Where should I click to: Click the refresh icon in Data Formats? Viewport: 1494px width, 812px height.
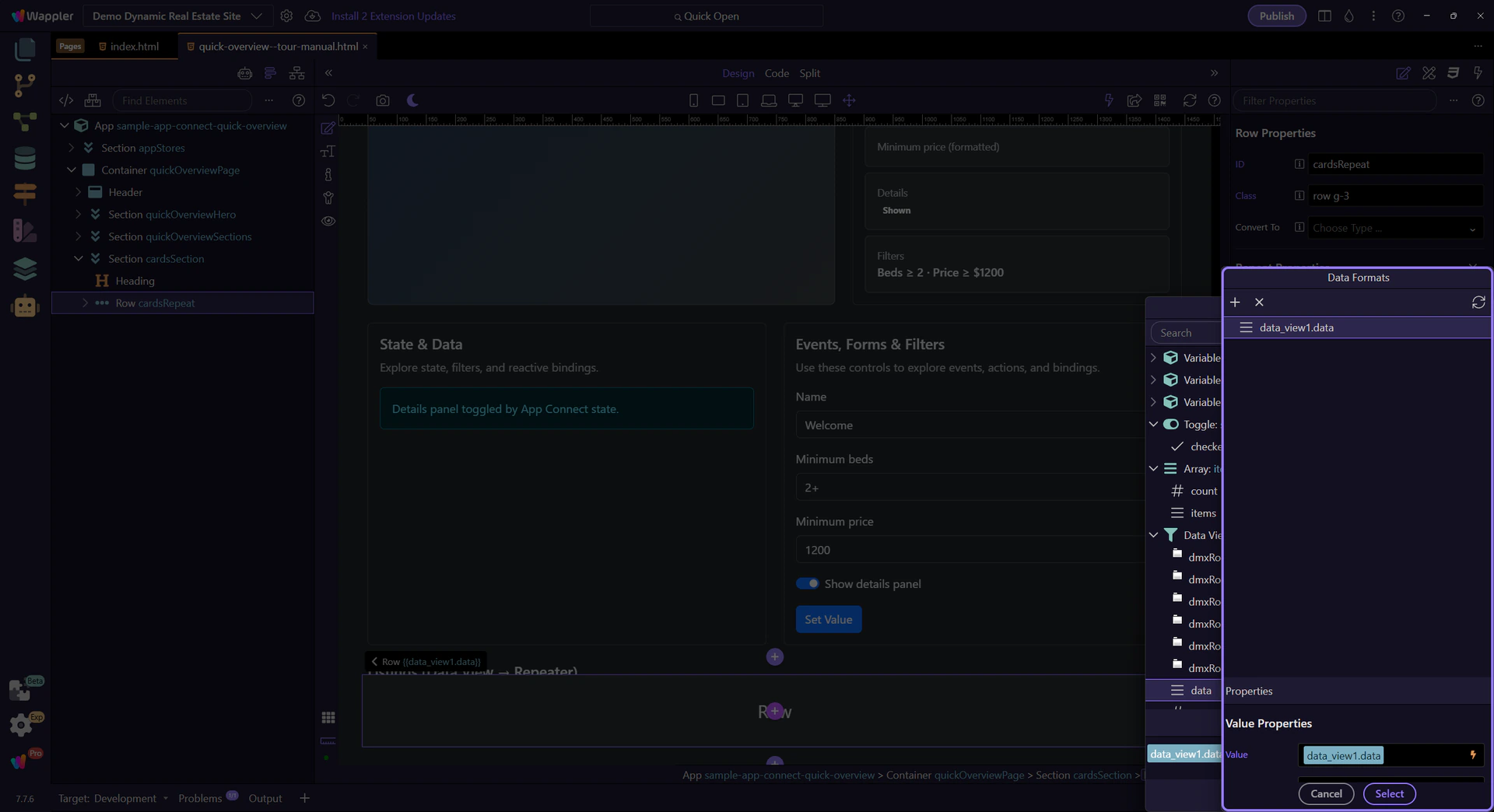tap(1478, 302)
